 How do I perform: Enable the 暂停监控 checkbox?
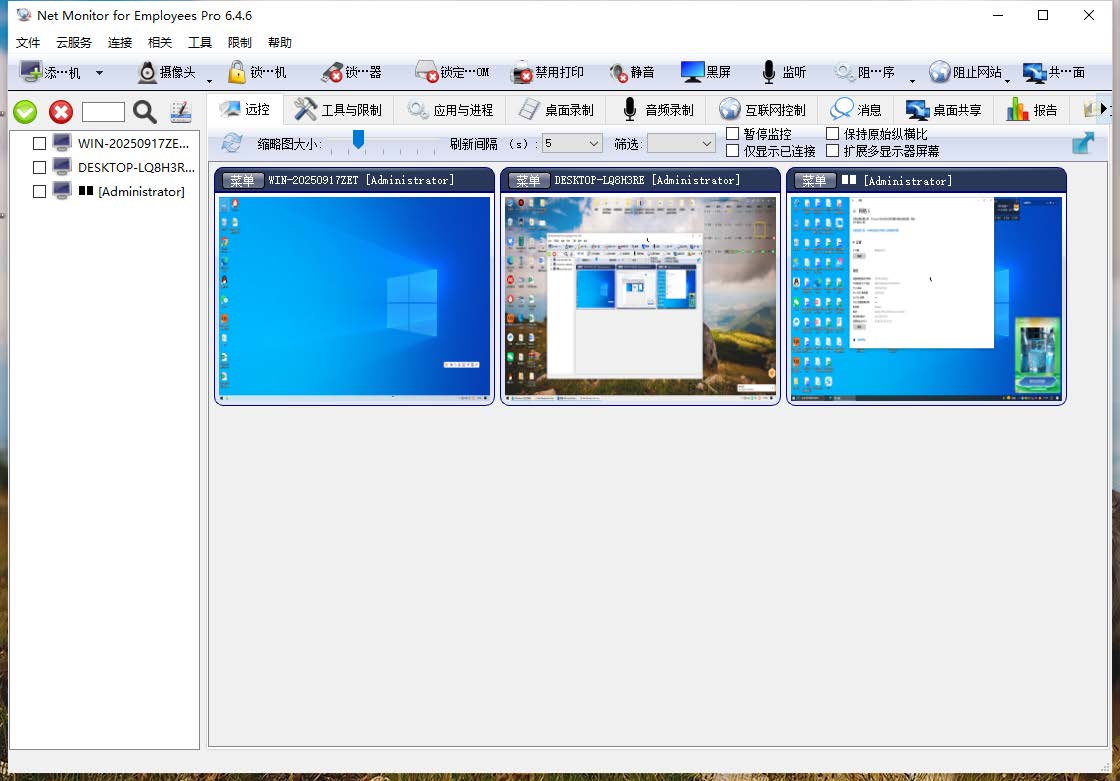click(733, 134)
